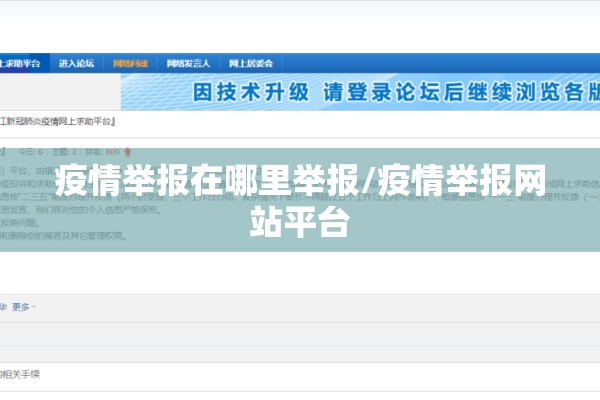This screenshot has height=400, width=600.
Task: Open the 网上求助平台 navigation tab
Action: pos(20,63)
